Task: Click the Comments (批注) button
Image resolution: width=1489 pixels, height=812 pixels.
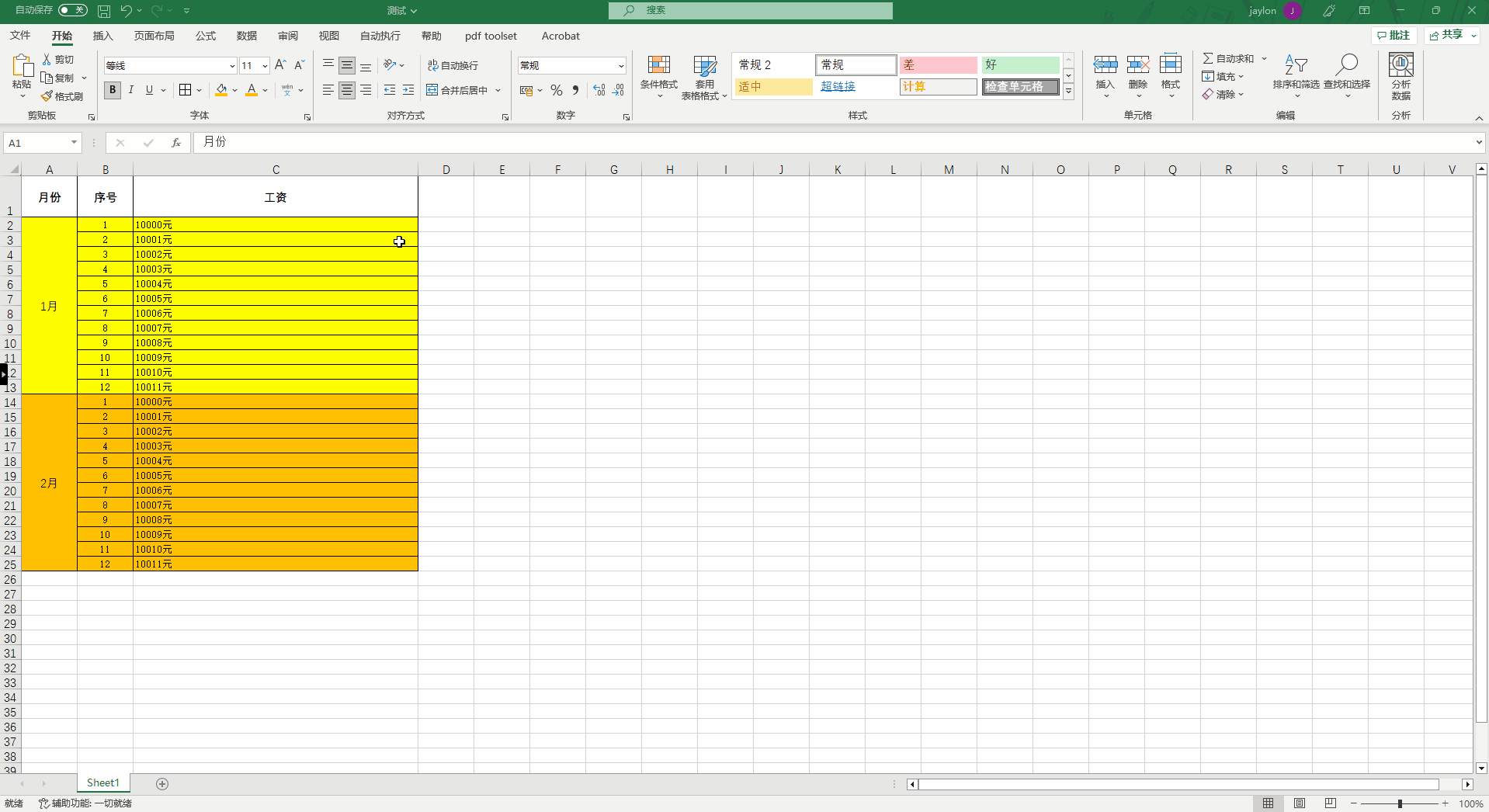Action: click(x=1394, y=36)
